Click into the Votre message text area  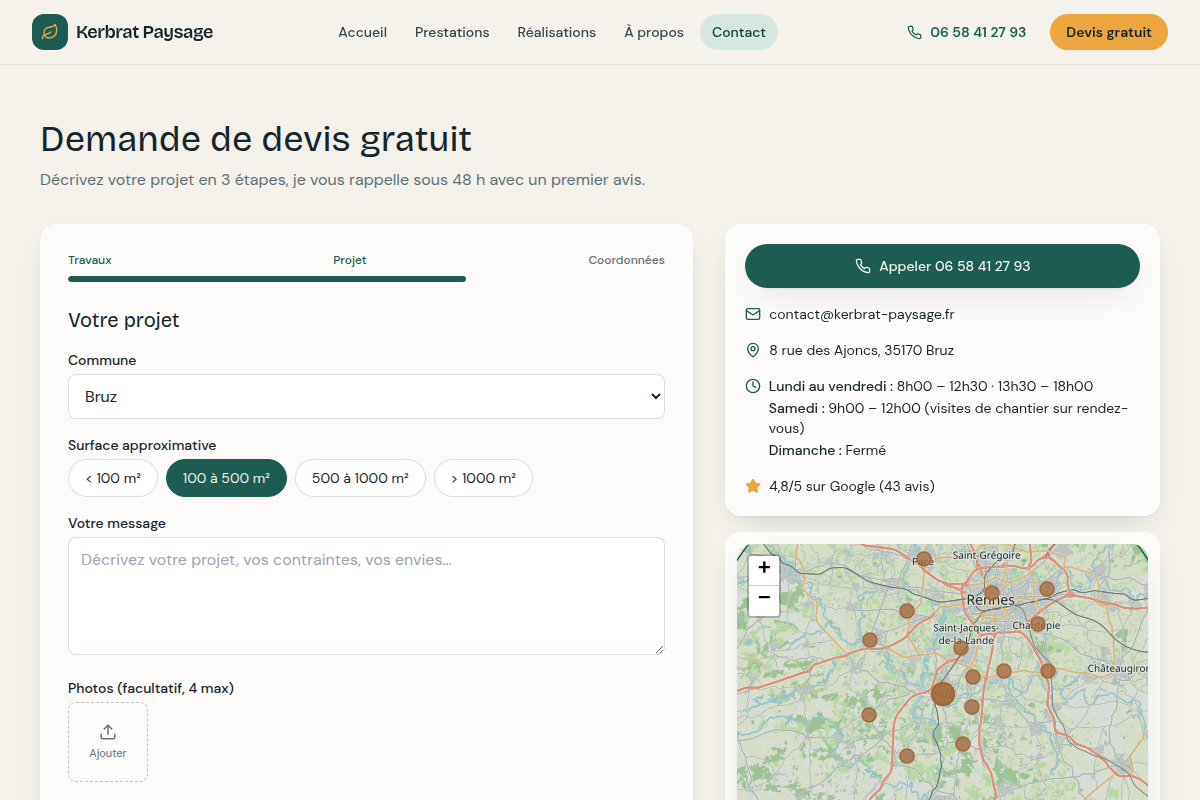366,596
